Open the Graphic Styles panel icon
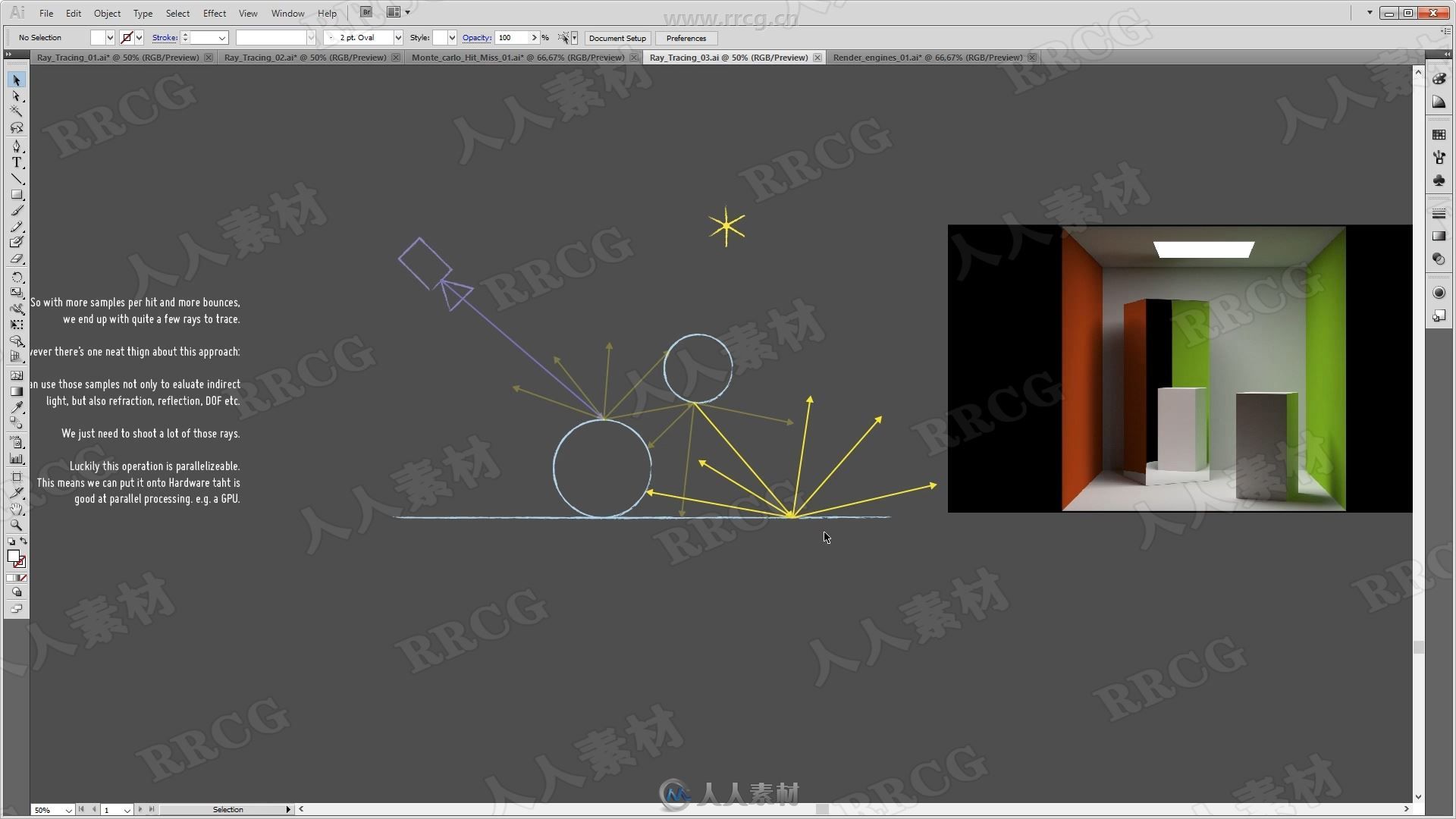This screenshot has height=819, width=1456. tap(1439, 315)
